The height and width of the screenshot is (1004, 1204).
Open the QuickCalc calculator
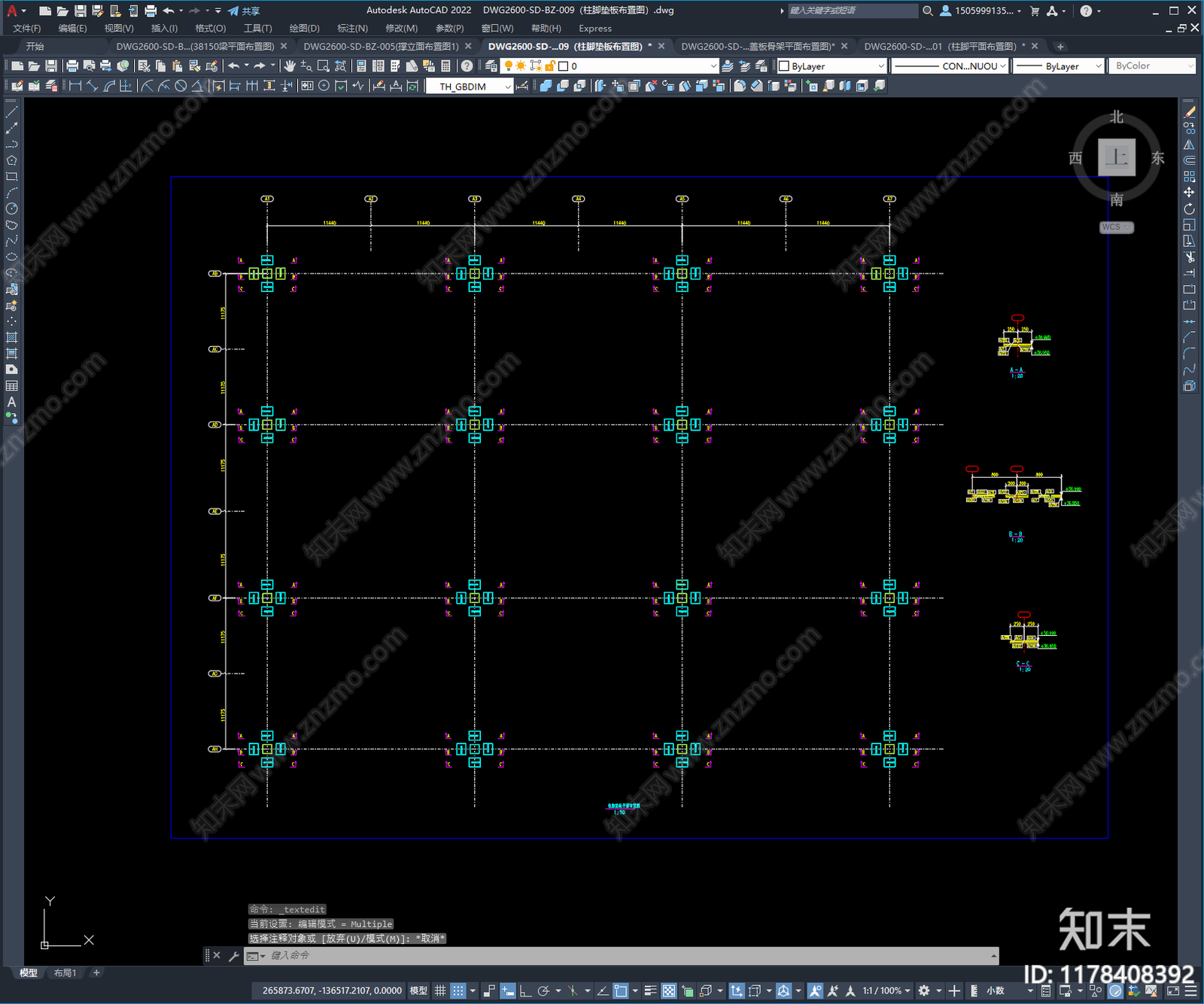pyautogui.click(x=445, y=66)
